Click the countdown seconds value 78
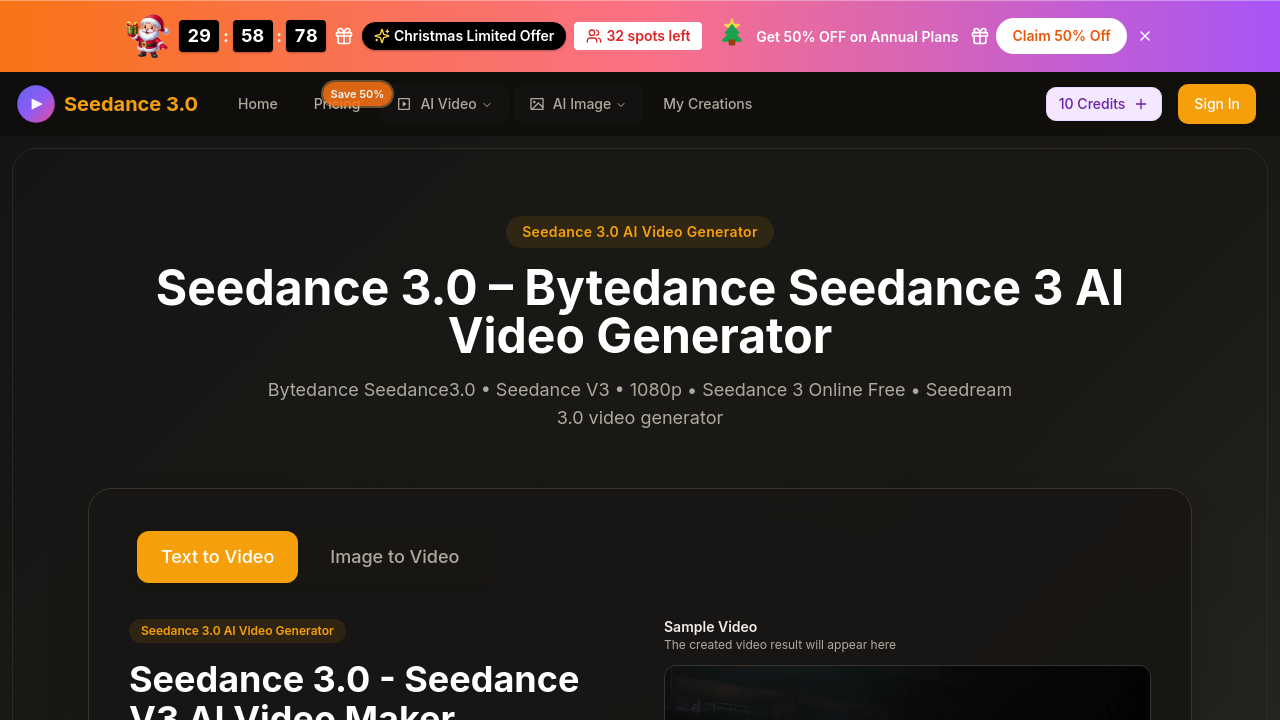This screenshot has height=720, width=1280. (306, 36)
